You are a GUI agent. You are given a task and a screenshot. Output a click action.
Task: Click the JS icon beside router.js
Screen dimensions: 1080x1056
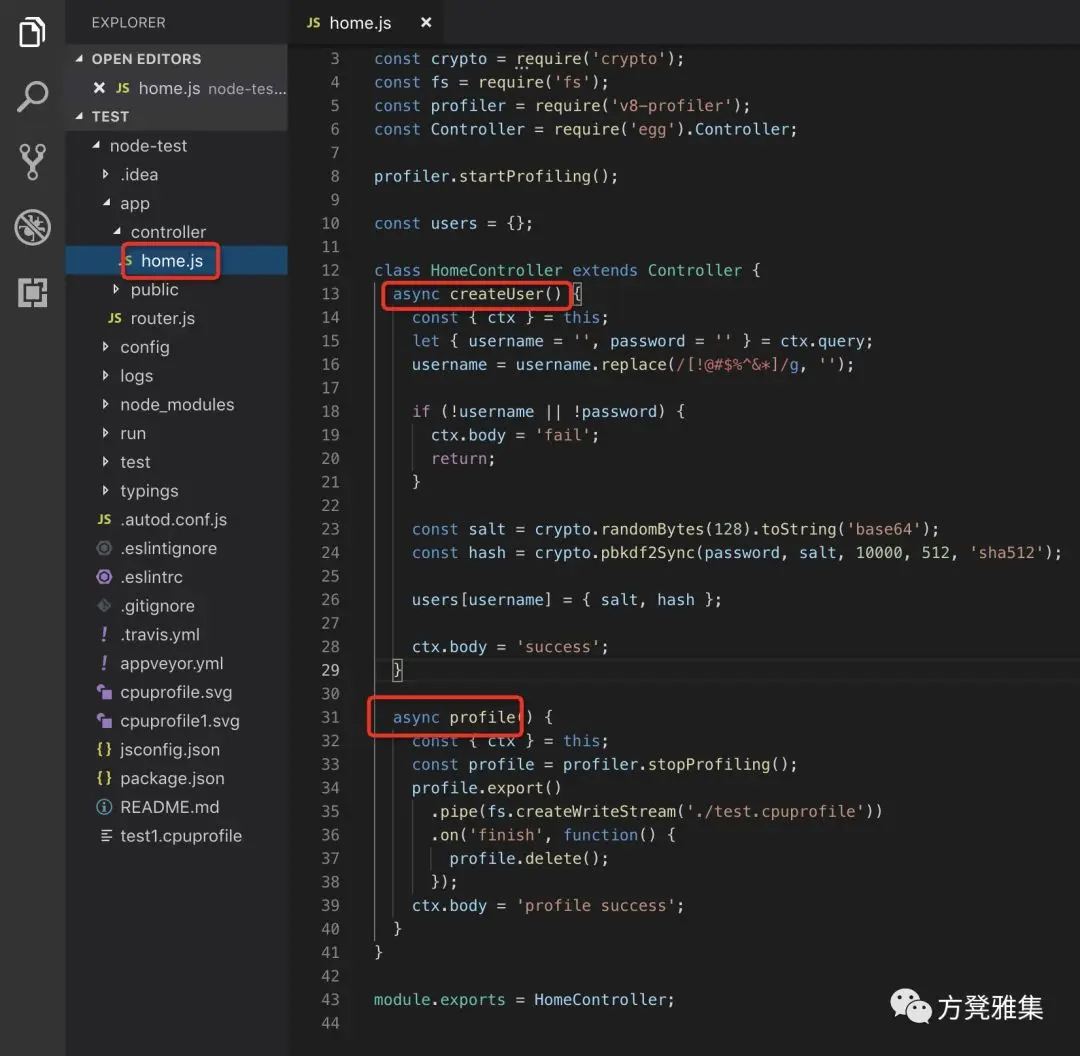(114, 318)
